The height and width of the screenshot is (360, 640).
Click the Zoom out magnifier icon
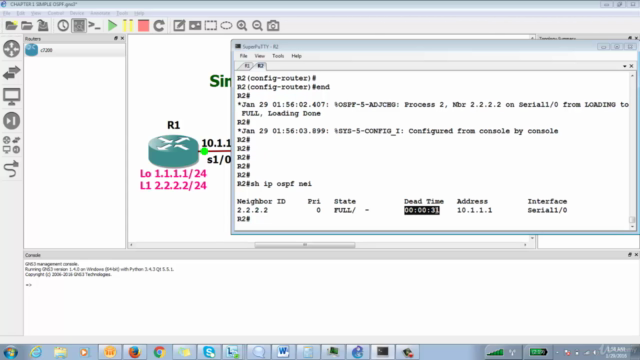[x=257, y=26]
